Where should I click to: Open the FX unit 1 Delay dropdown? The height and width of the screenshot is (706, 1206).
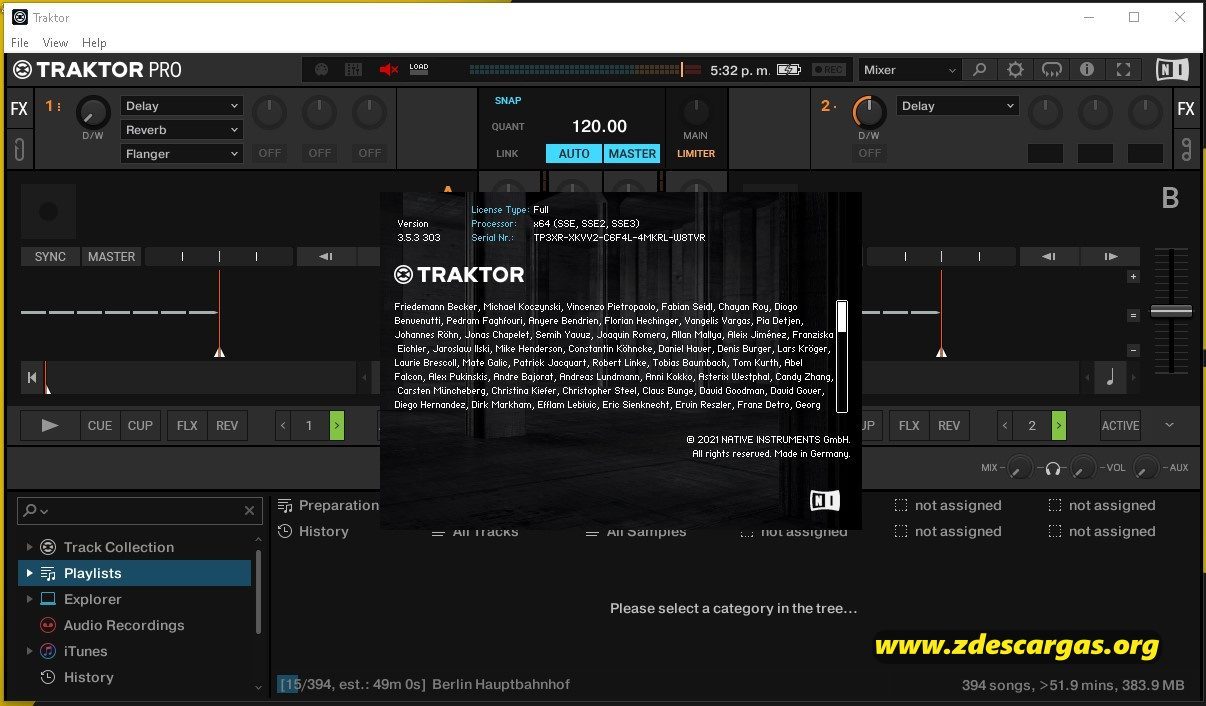(x=182, y=106)
